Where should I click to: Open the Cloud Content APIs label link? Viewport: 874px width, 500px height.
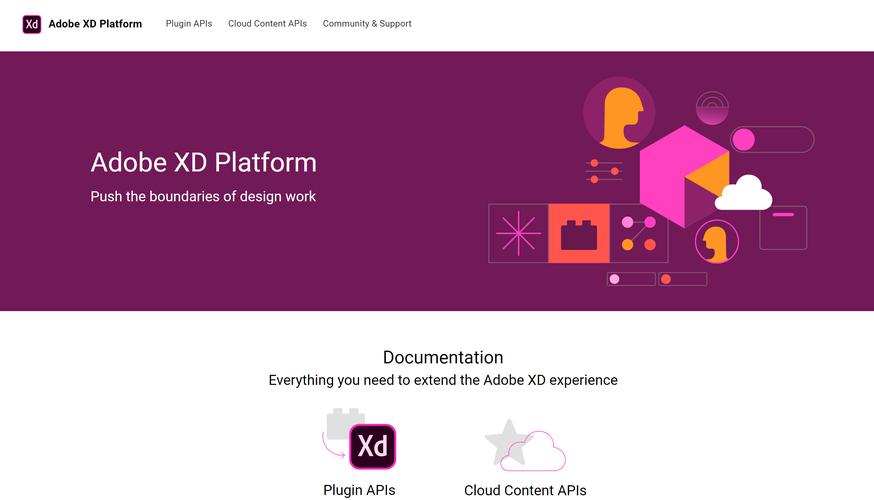525,490
